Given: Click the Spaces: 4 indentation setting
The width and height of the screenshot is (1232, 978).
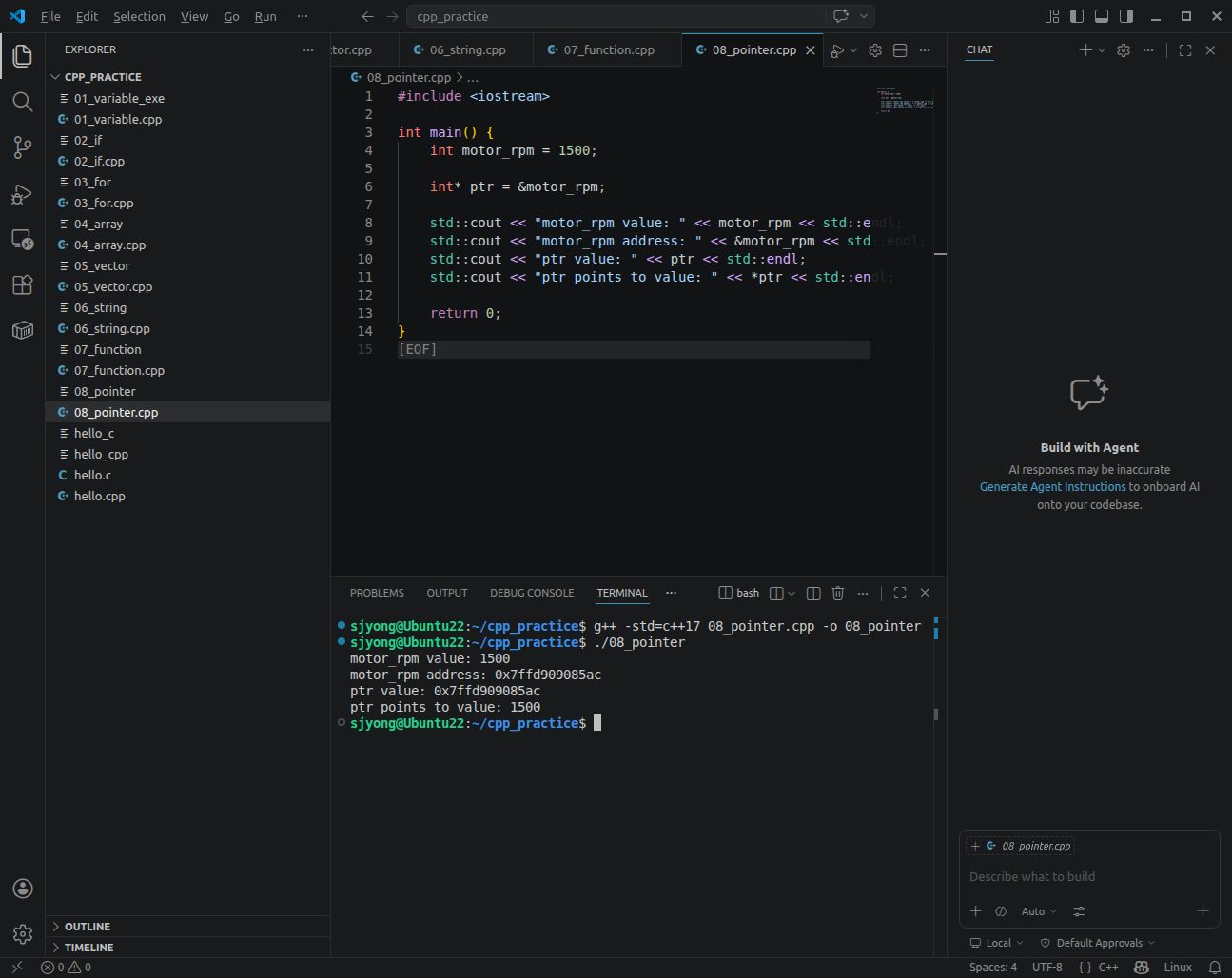Looking at the screenshot, I should (x=993, y=968).
